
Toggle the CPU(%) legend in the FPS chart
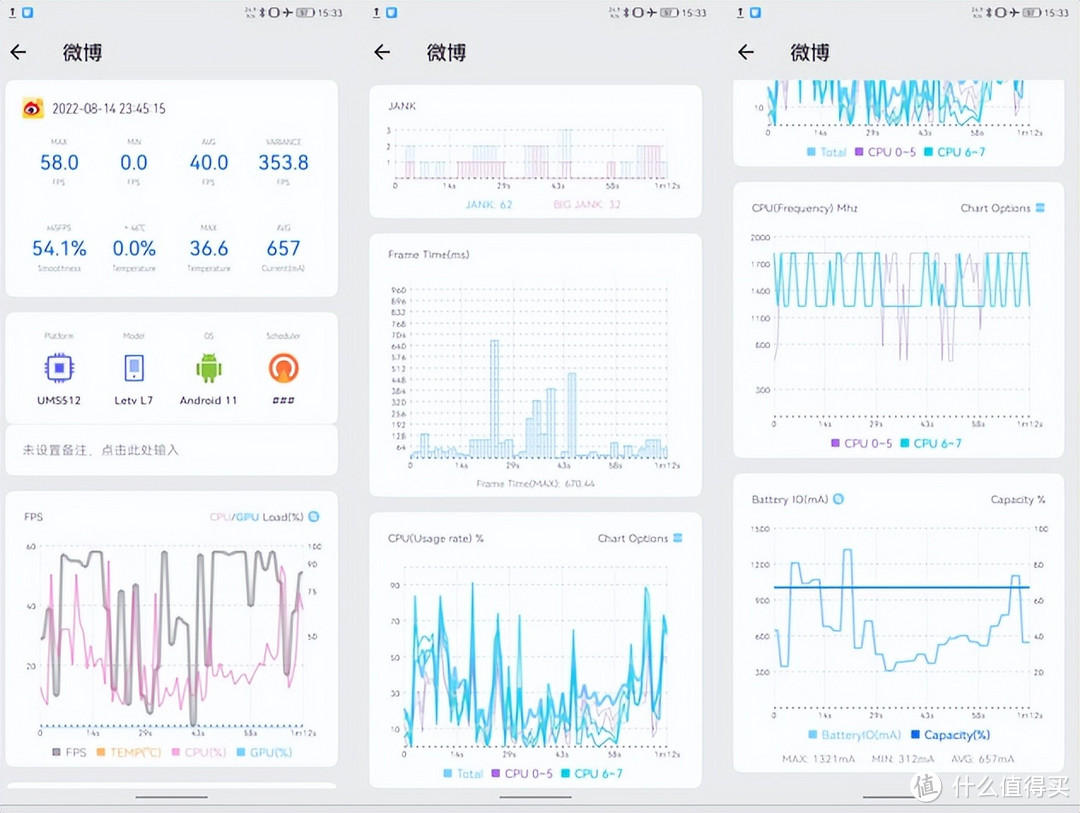tap(198, 752)
